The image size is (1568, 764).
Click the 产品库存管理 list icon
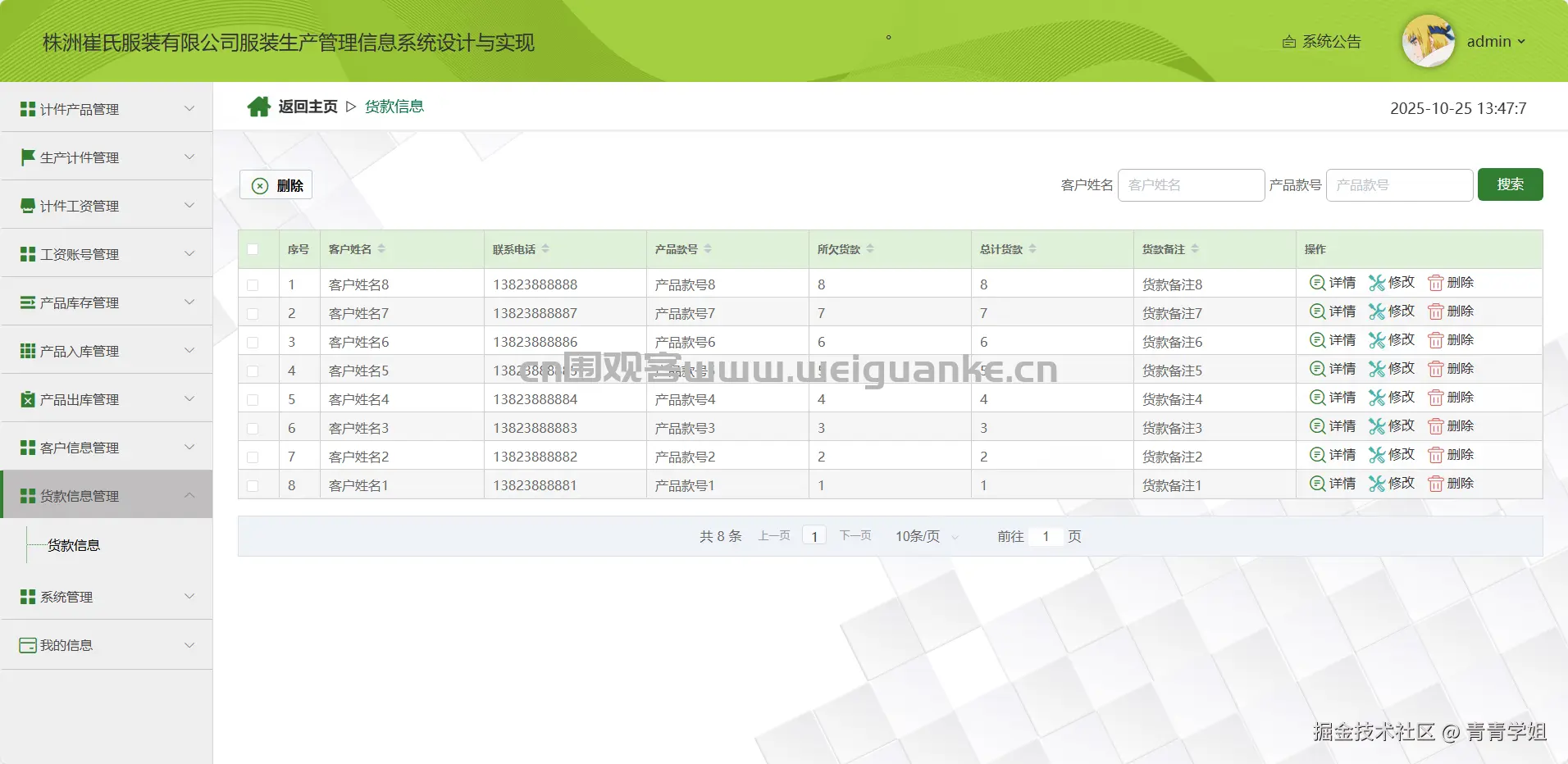click(x=28, y=302)
